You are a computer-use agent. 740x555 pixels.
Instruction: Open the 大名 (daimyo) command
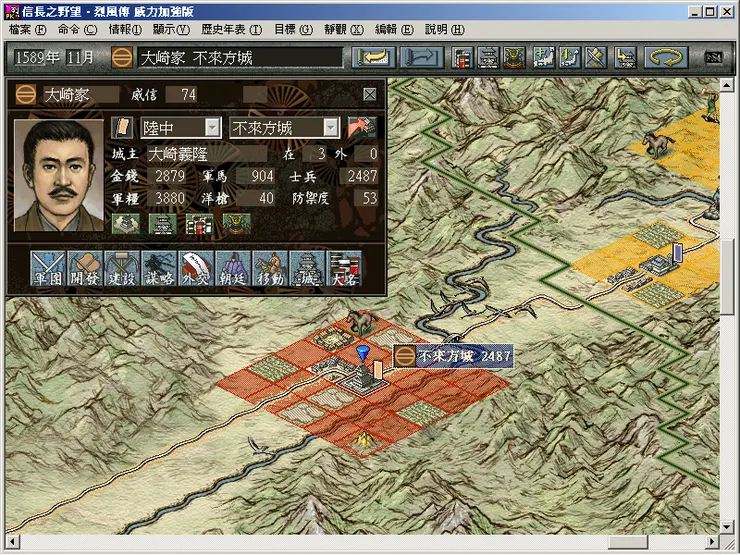[x=344, y=268]
